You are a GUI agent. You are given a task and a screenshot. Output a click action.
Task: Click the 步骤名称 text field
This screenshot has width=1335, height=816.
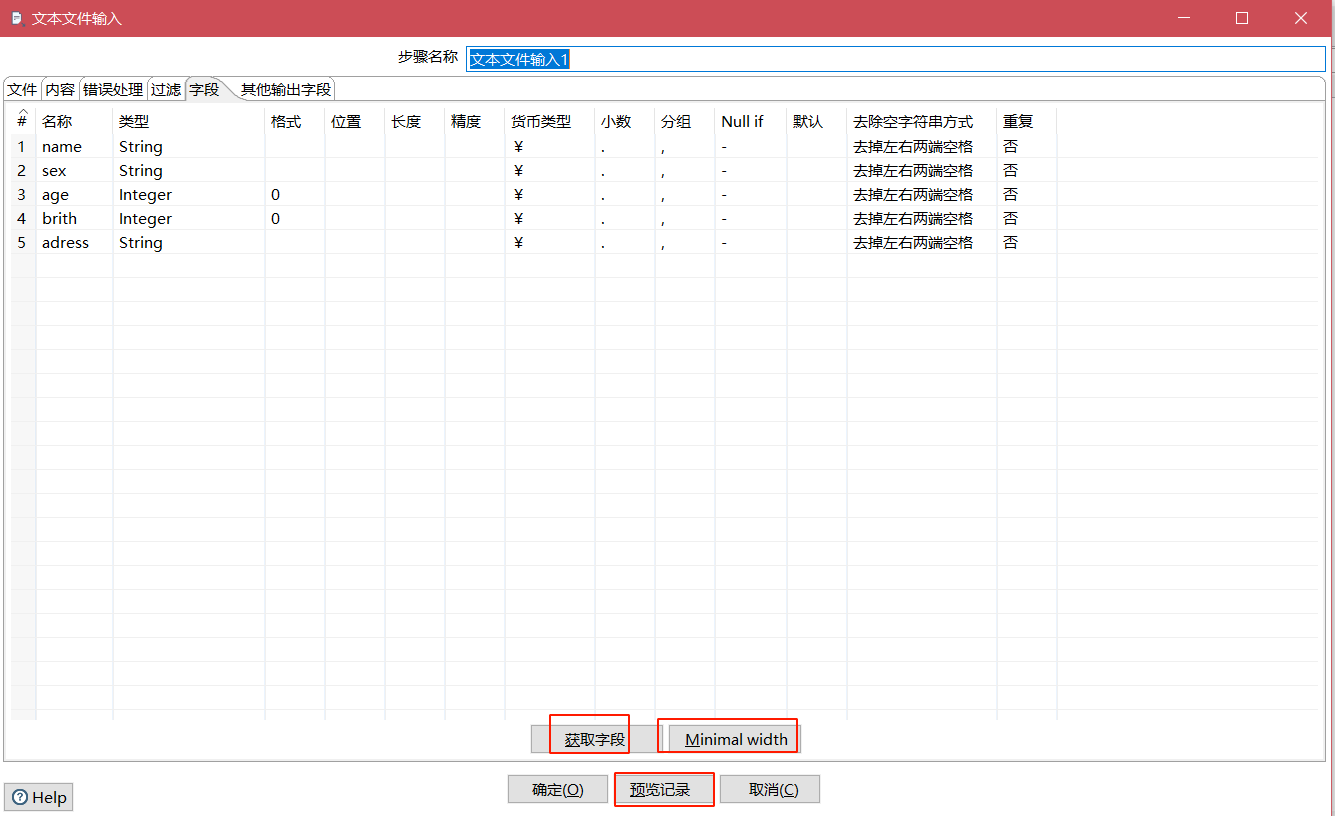pos(895,59)
